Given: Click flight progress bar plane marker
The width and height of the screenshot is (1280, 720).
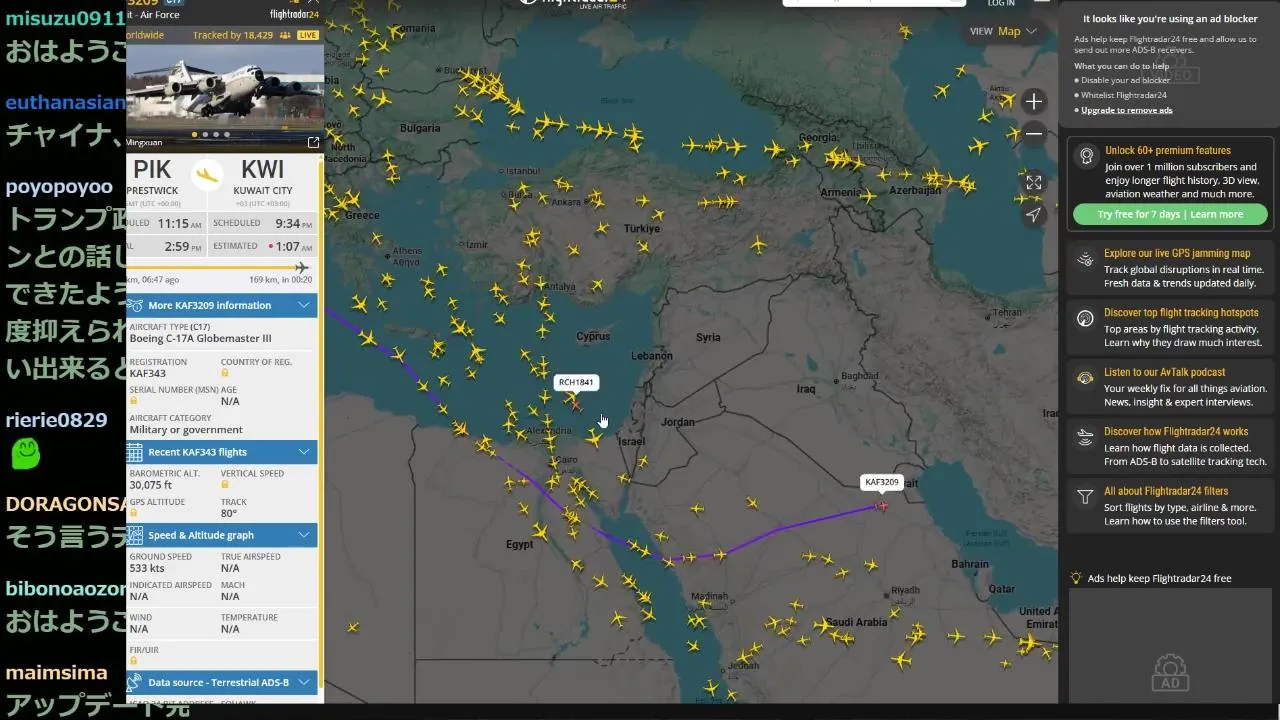Looking at the screenshot, I should tap(302, 267).
